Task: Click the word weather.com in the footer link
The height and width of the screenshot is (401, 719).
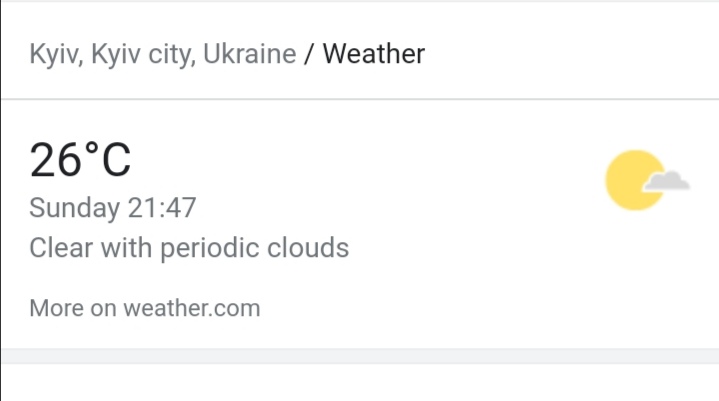Action: tap(192, 308)
